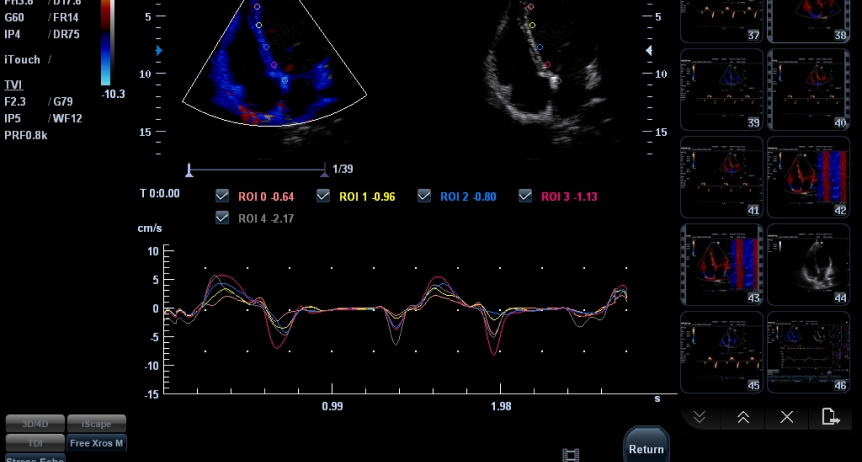
Task: Open thumbnail number 42
Action: click(x=808, y=178)
